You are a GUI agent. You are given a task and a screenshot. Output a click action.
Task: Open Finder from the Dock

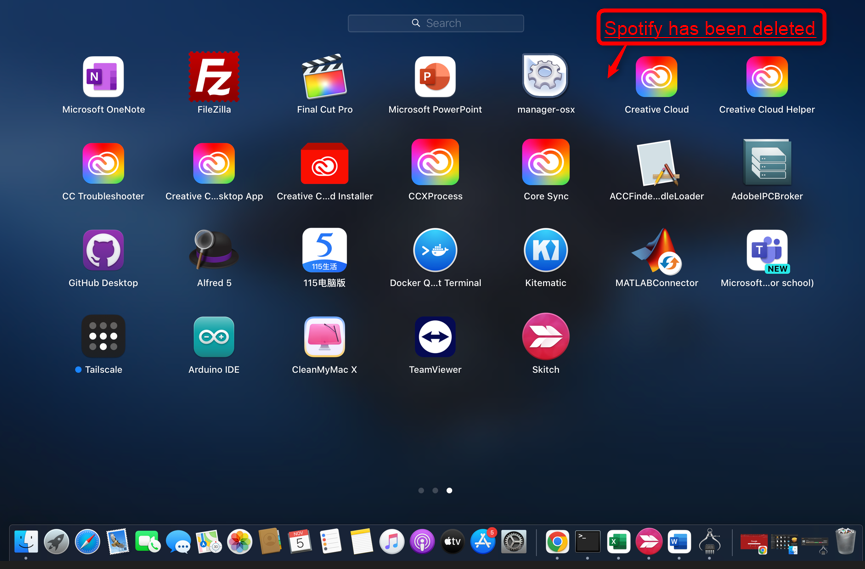(26, 542)
